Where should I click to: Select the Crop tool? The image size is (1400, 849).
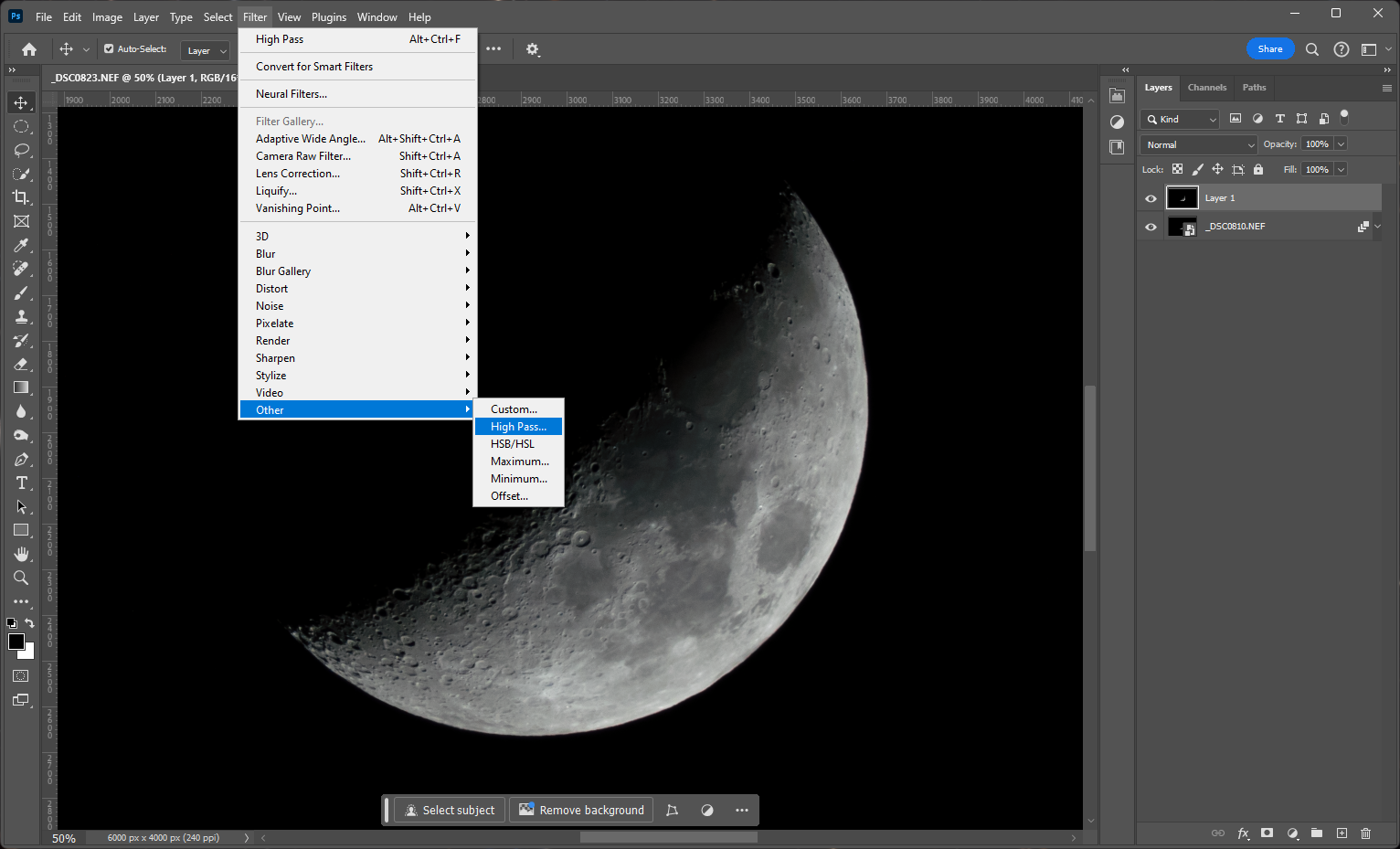coord(21,197)
